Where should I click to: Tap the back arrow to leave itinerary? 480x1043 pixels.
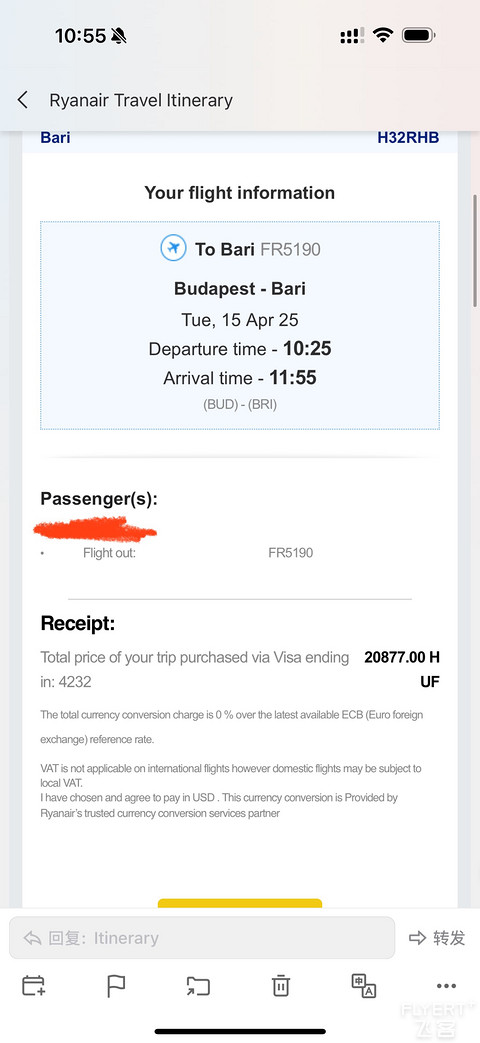pyautogui.click(x=23, y=100)
